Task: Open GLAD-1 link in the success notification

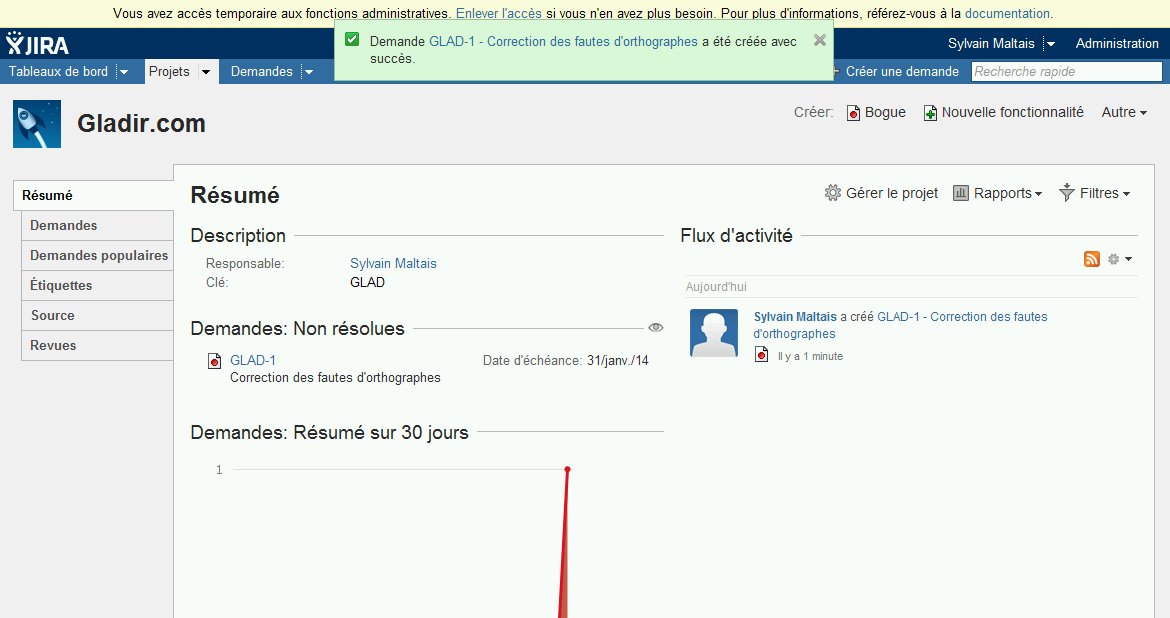Action: (563, 42)
